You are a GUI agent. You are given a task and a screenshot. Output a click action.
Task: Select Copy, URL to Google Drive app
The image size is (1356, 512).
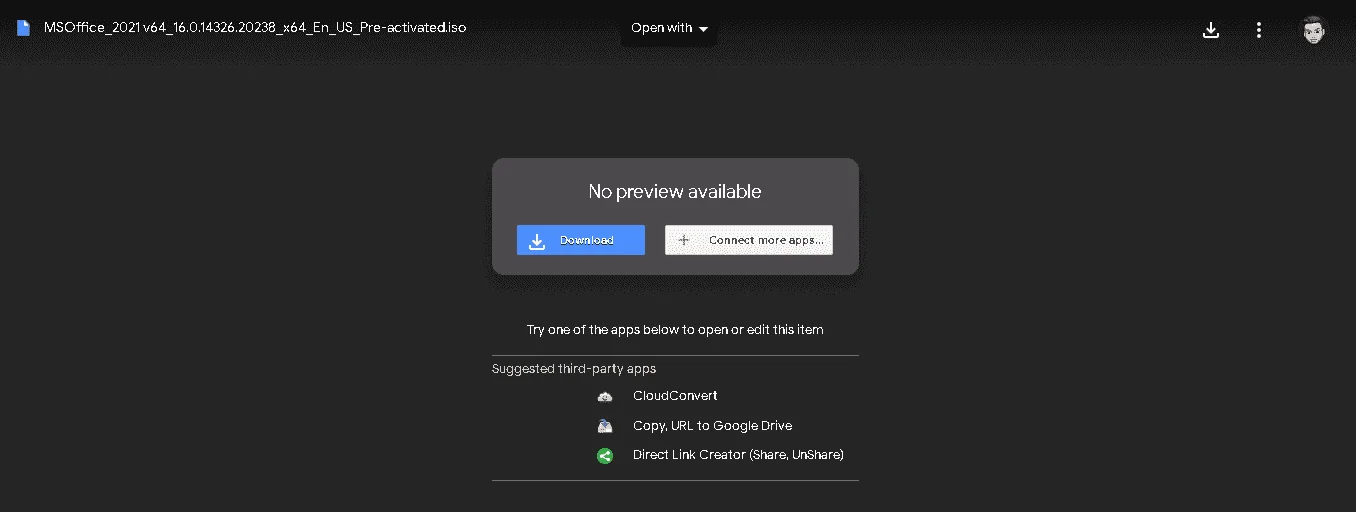tap(712, 426)
